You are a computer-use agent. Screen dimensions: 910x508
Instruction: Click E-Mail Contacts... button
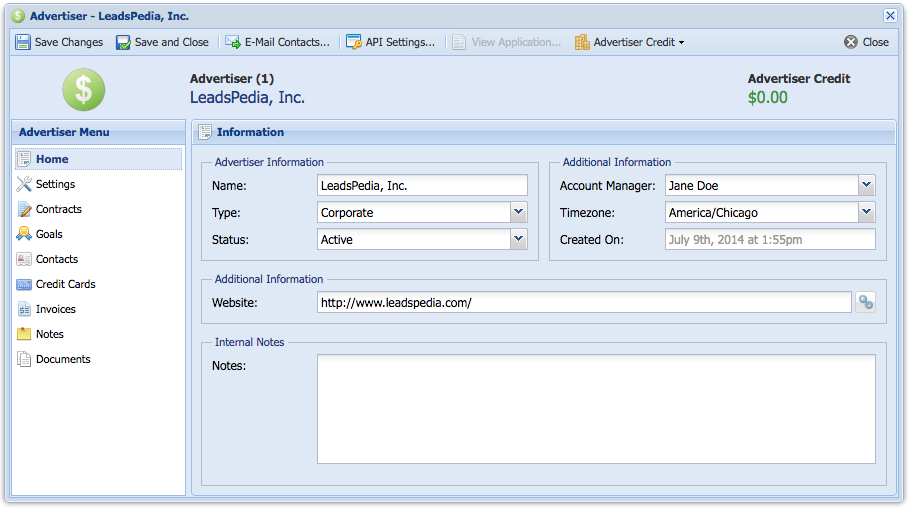277,42
